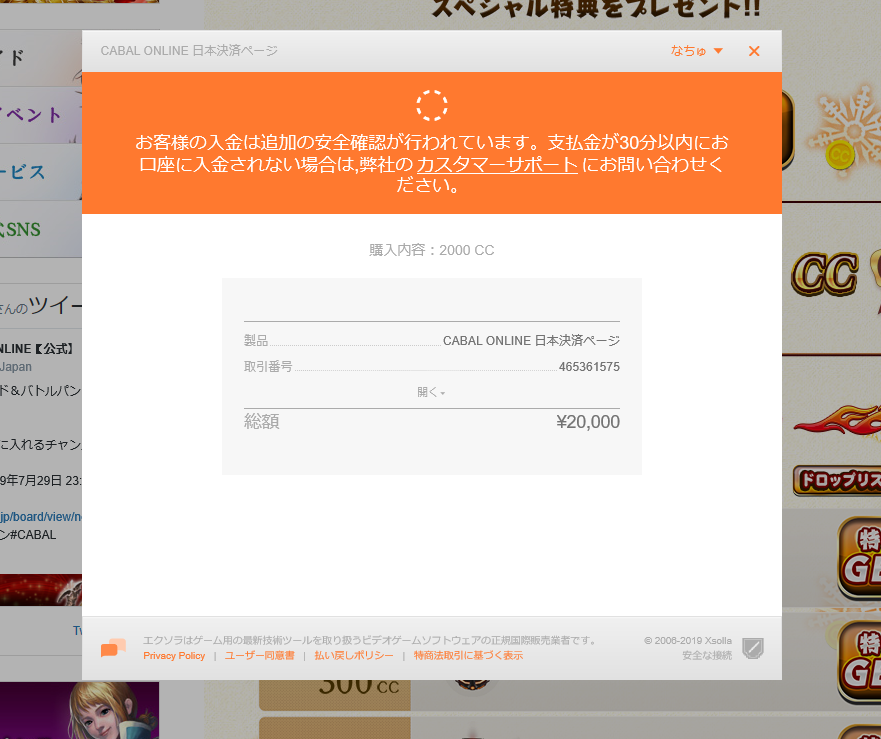Screen dimensions: 881x739
Task: Click the CC coin icon in background banner
Action: (x=839, y=155)
